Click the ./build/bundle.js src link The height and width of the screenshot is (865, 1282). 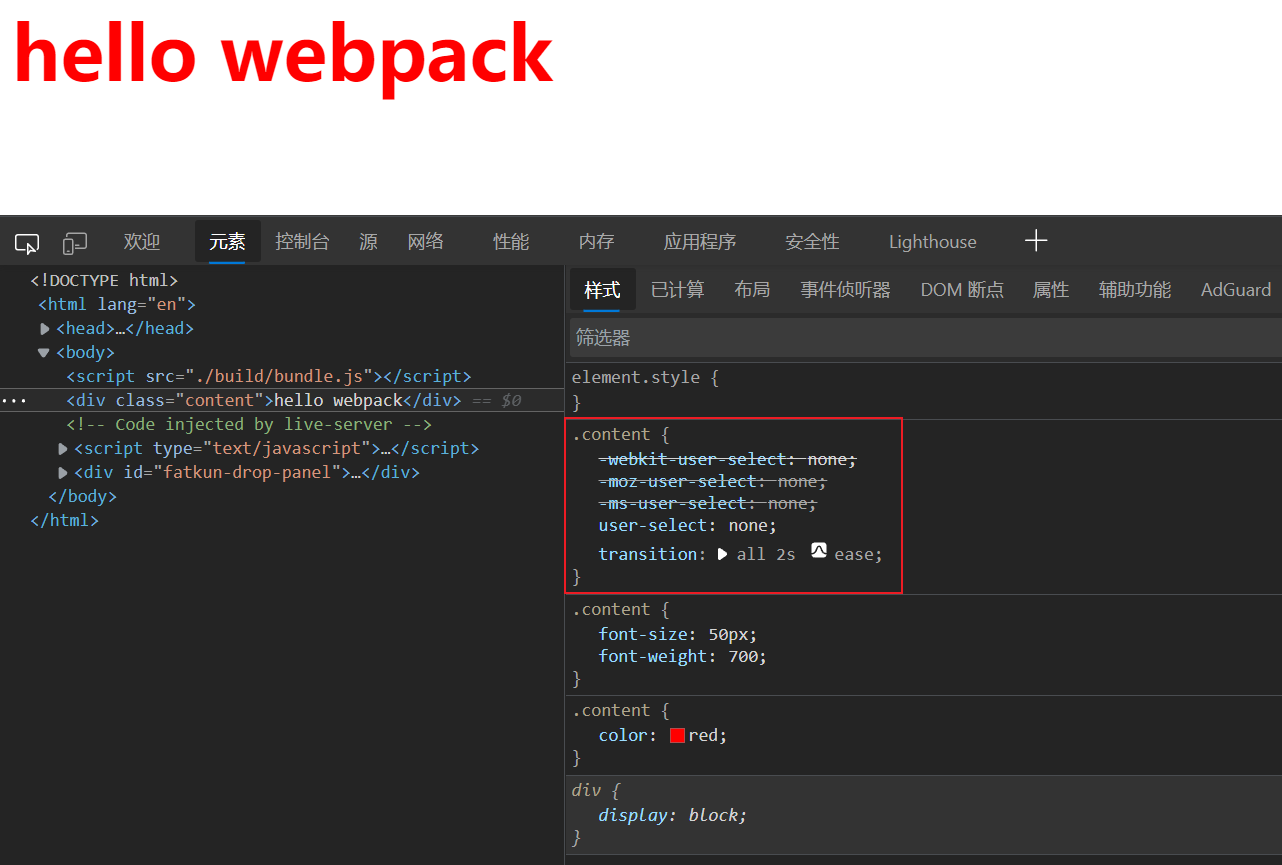(280, 377)
